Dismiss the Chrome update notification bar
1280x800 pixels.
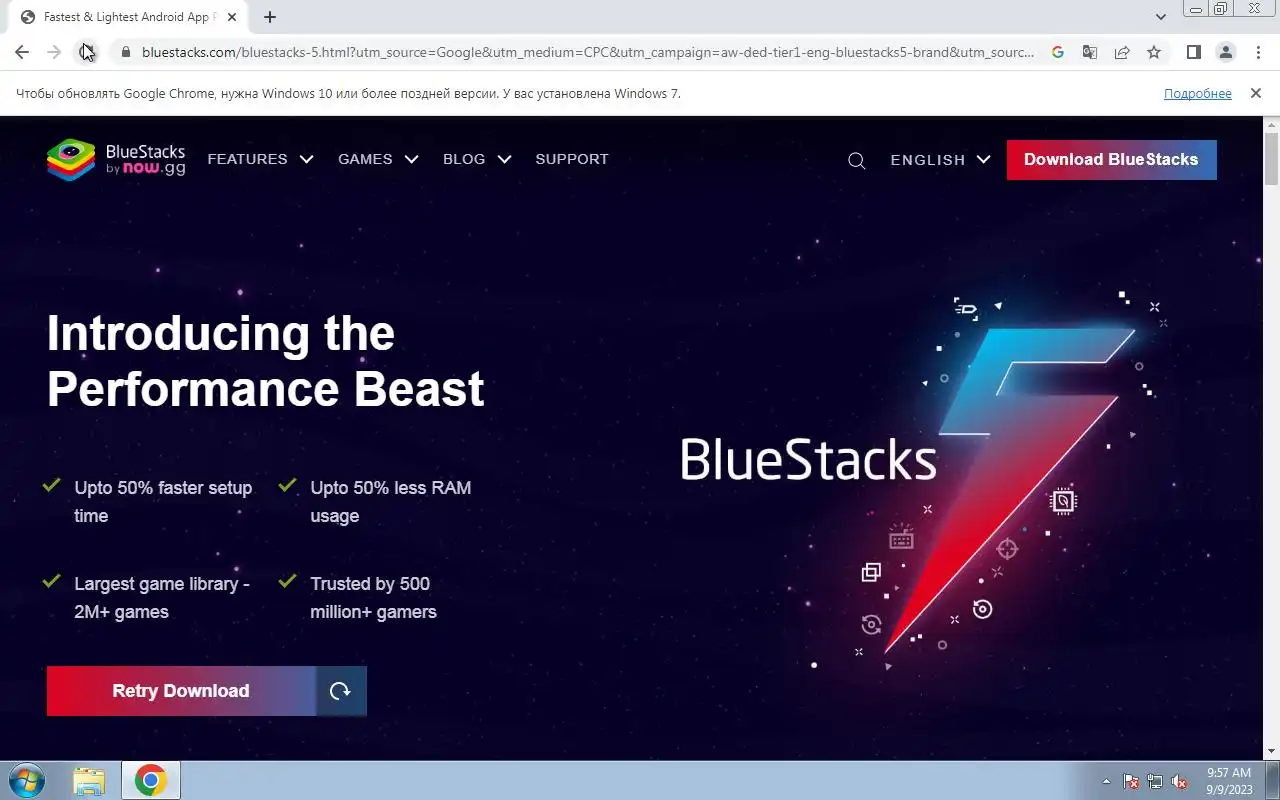click(x=1255, y=93)
